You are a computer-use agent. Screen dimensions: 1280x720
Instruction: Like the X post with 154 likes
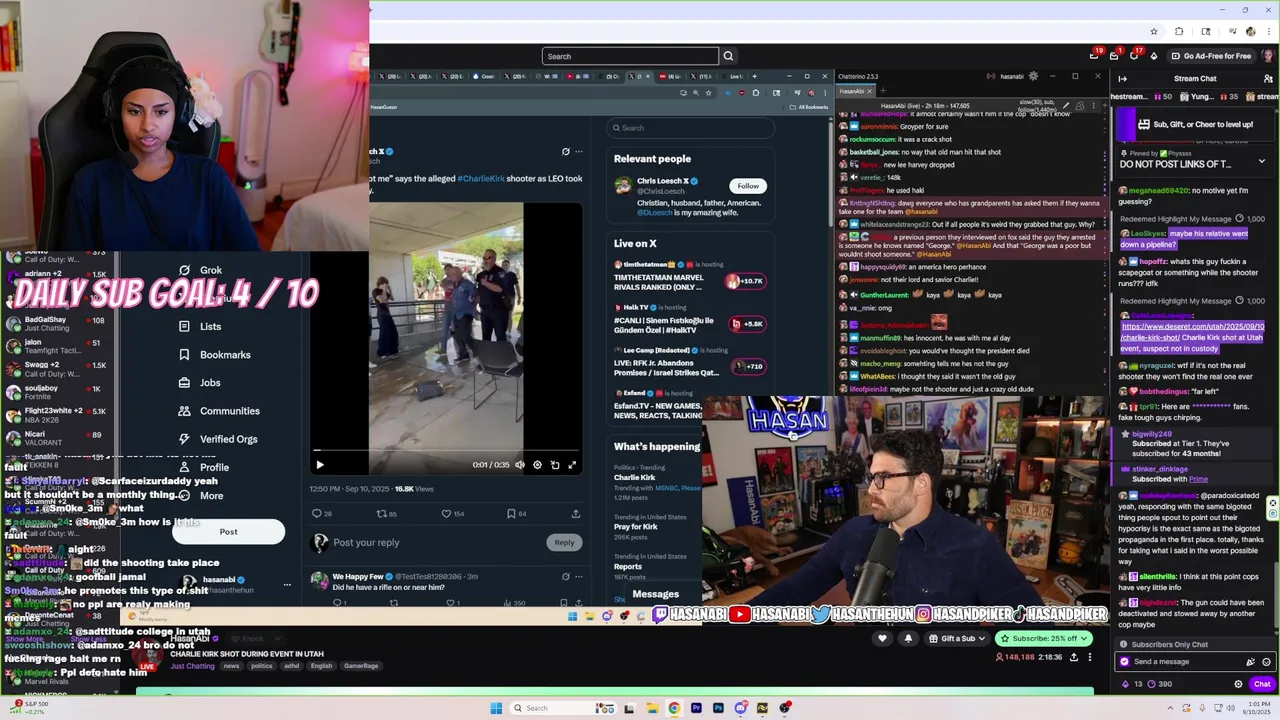[x=447, y=514]
